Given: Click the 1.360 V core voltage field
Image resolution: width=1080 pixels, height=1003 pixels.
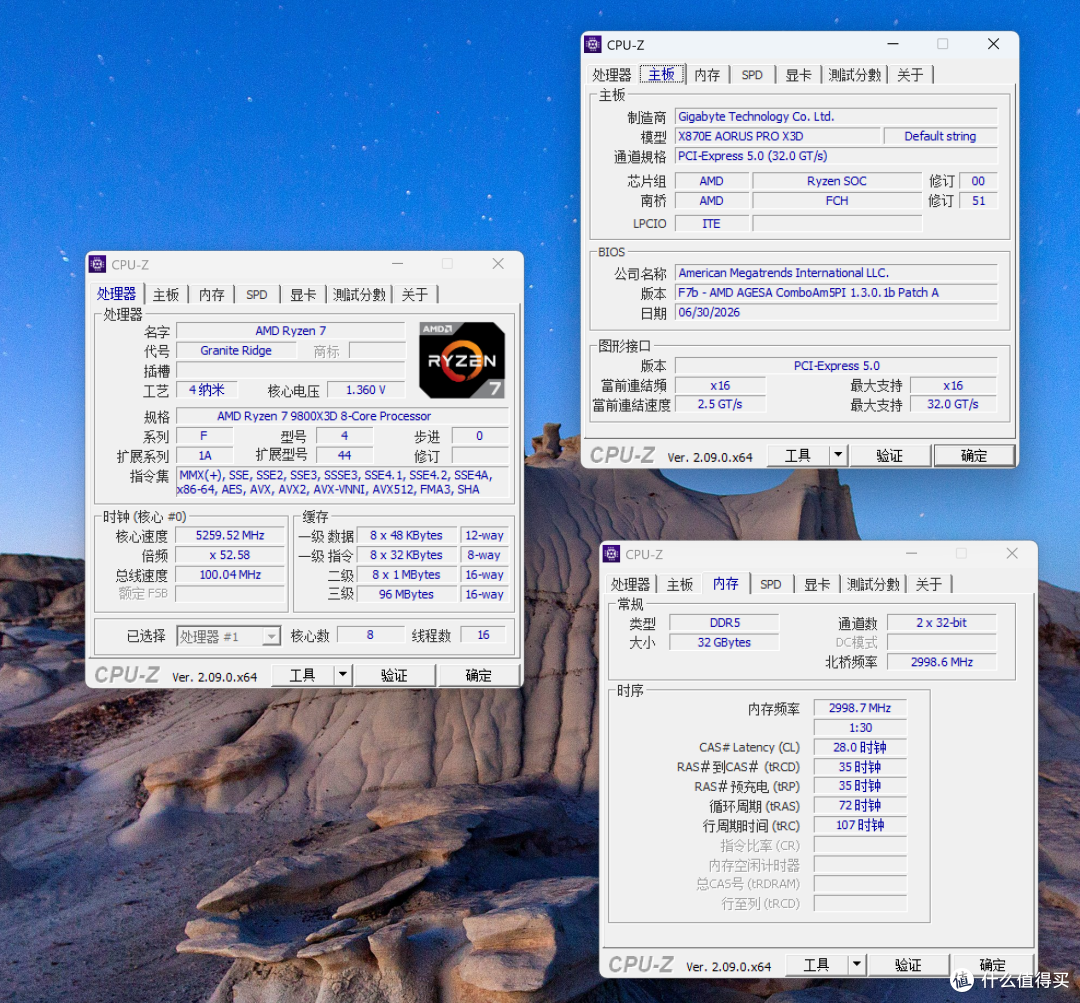Looking at the screenshot, I should click(x=366, y=390).
